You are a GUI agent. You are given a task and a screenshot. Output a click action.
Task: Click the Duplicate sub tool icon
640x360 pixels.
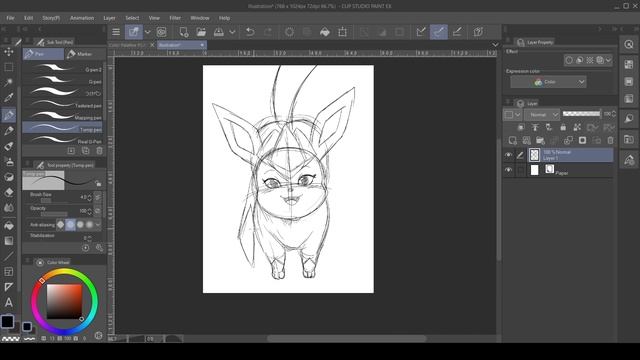coord(85,151)
